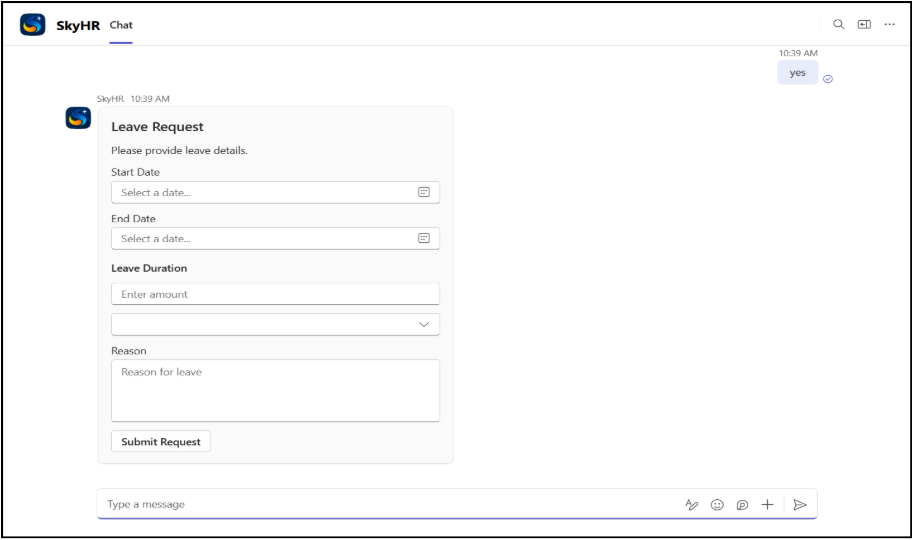912x540 pixels.
Task: Click the SkyHR bot avatar beside message
Action: click(x=78, y=118)
